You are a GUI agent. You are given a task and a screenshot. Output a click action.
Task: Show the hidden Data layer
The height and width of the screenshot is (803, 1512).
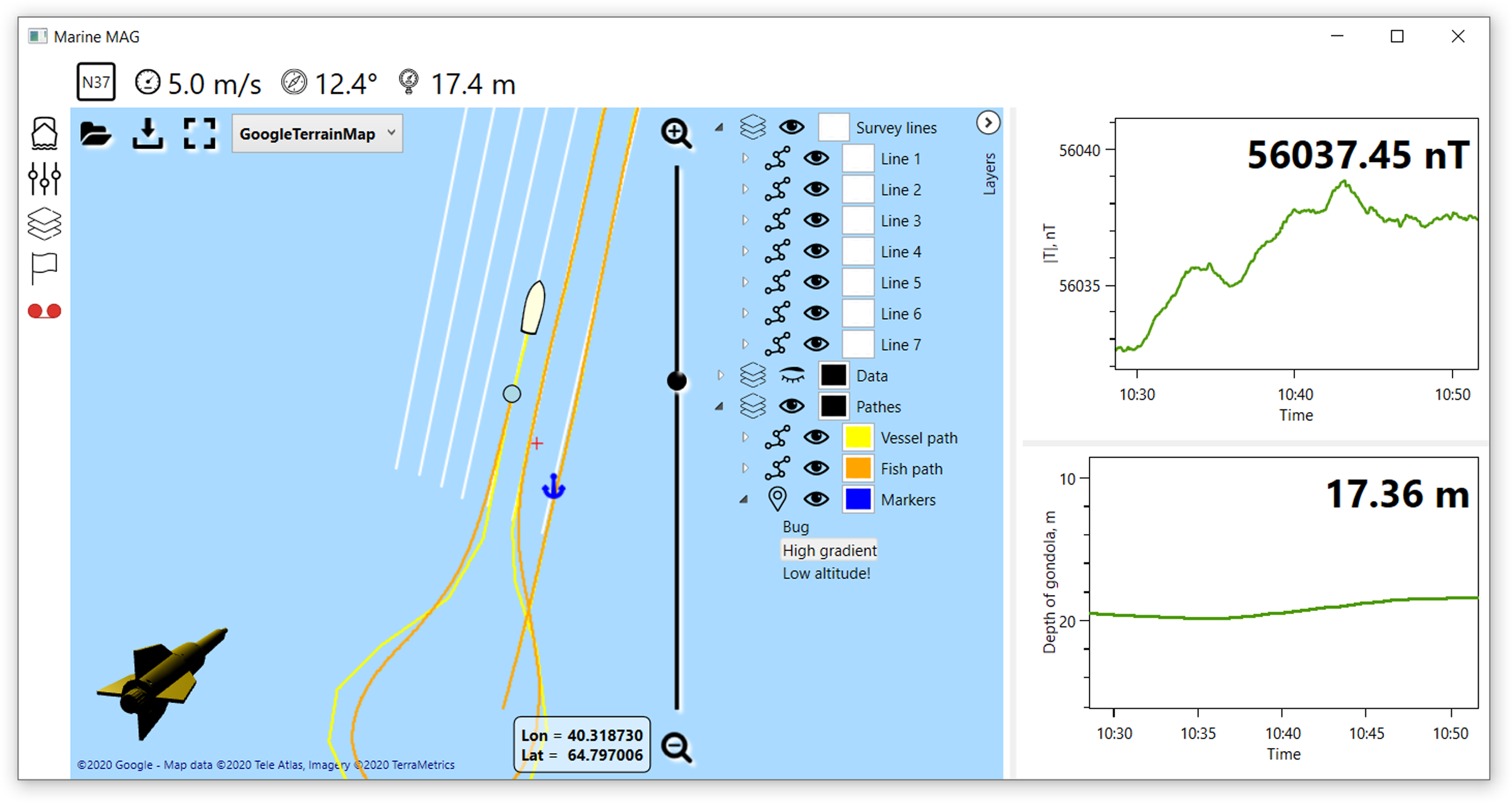coord(792,376)
